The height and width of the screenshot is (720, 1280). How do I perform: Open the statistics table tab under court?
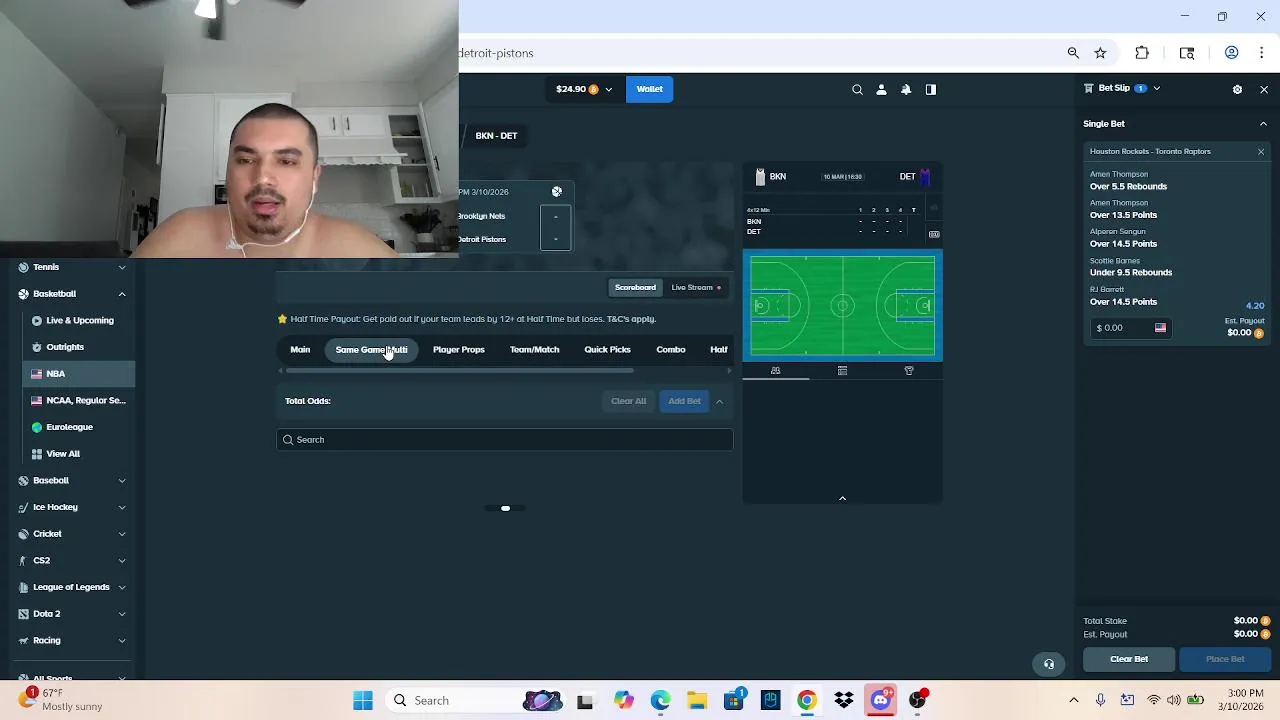pos(842,371)
